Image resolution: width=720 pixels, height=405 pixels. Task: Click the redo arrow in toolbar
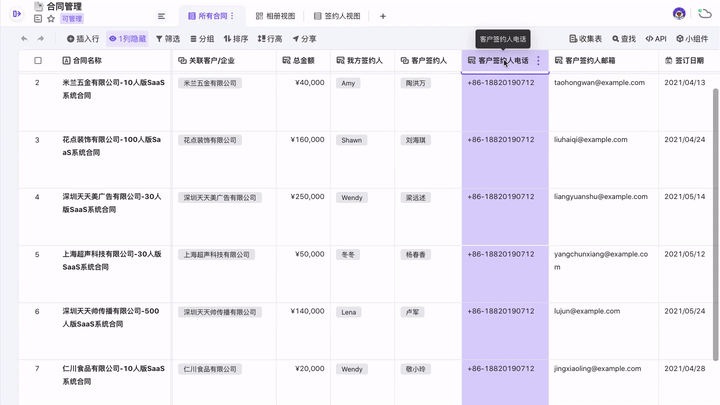(41, 39)
